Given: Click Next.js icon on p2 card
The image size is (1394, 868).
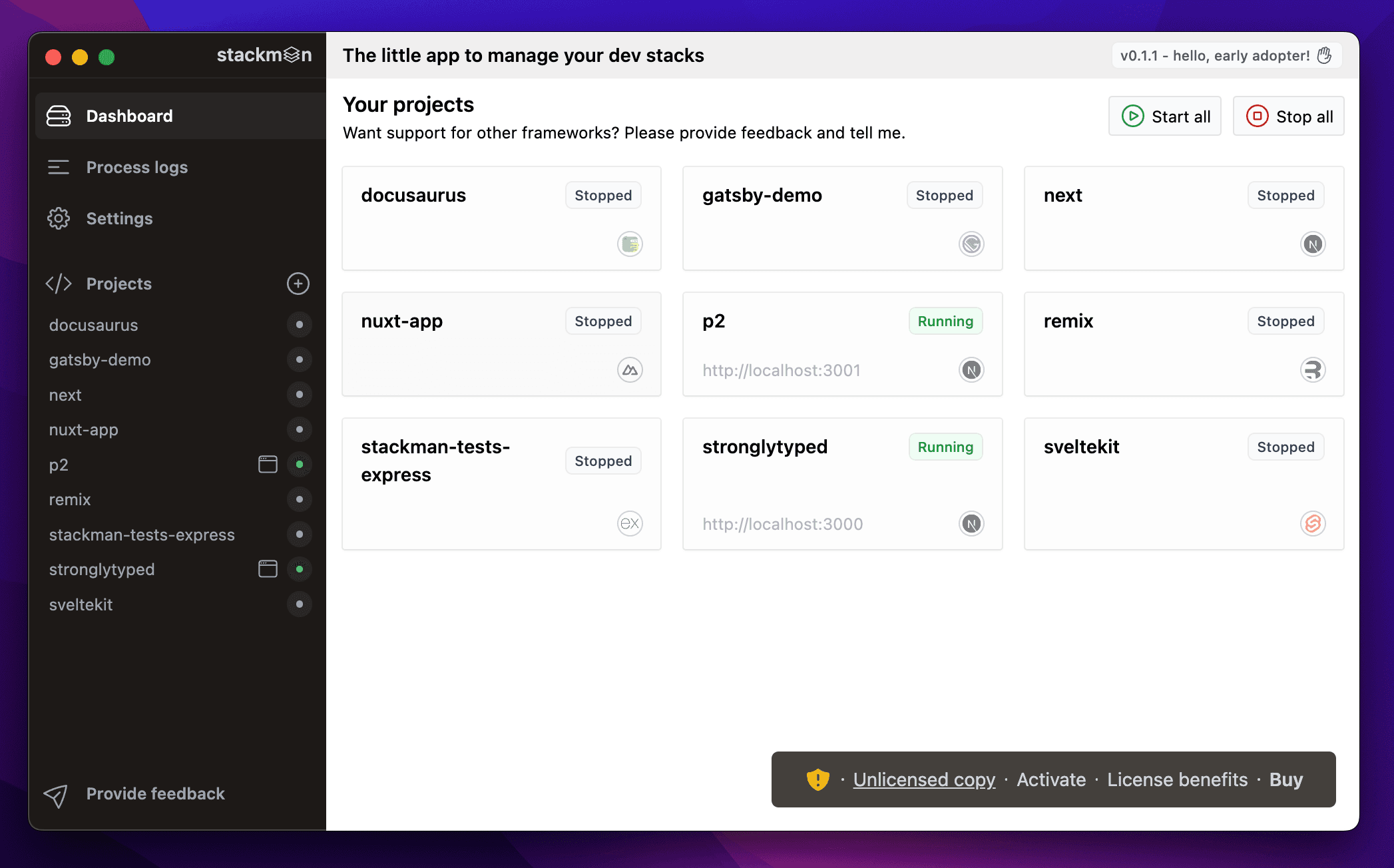Looking at the screenshot, I should (972, 370).
